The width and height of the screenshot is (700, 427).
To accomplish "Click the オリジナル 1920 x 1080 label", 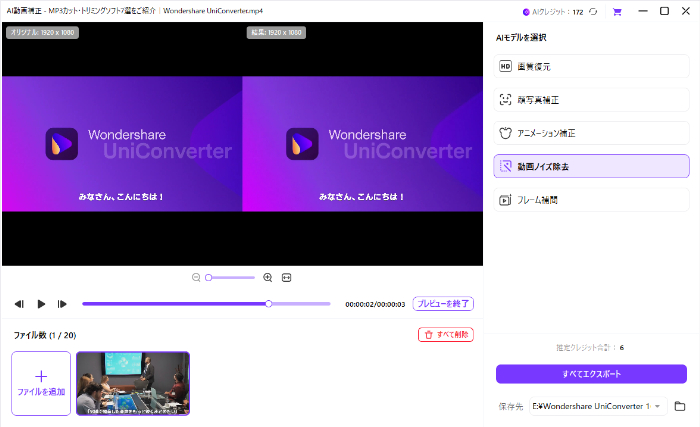I will pos(42,33).
